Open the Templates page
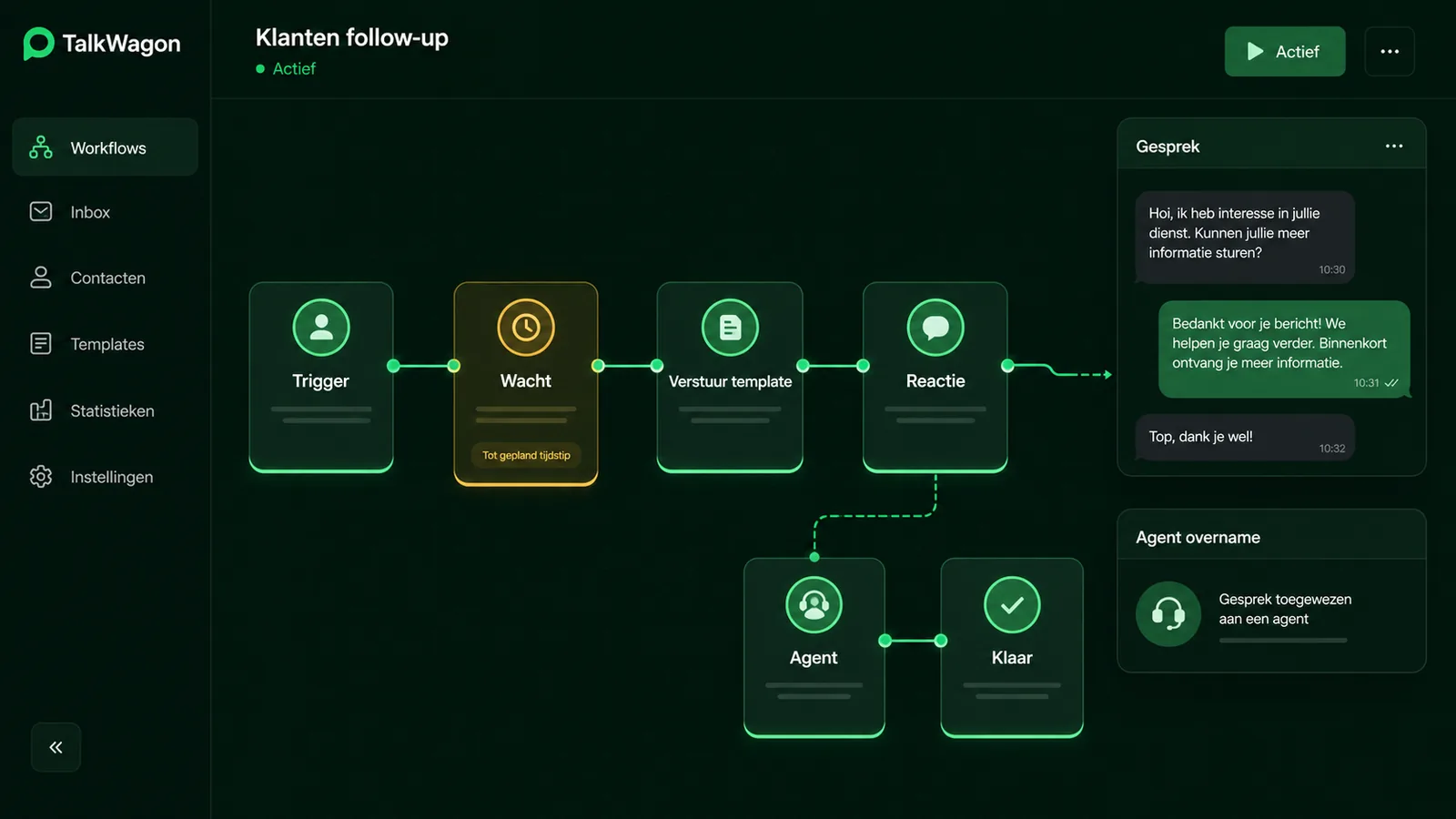The height and width of the screenshot is (819, 1456). click(105, 344)
